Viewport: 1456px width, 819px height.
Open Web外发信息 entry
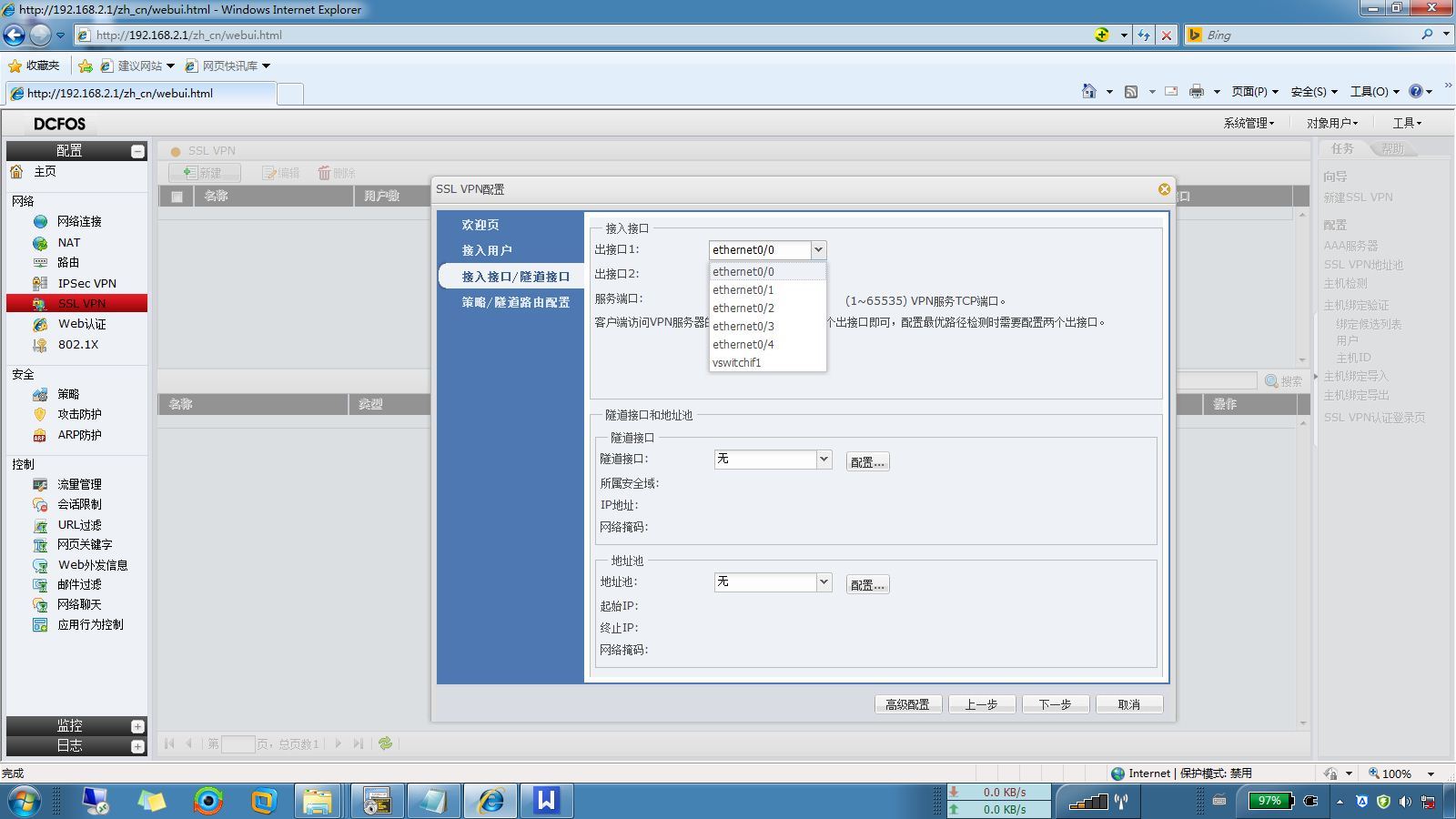(x=93, y=565)
